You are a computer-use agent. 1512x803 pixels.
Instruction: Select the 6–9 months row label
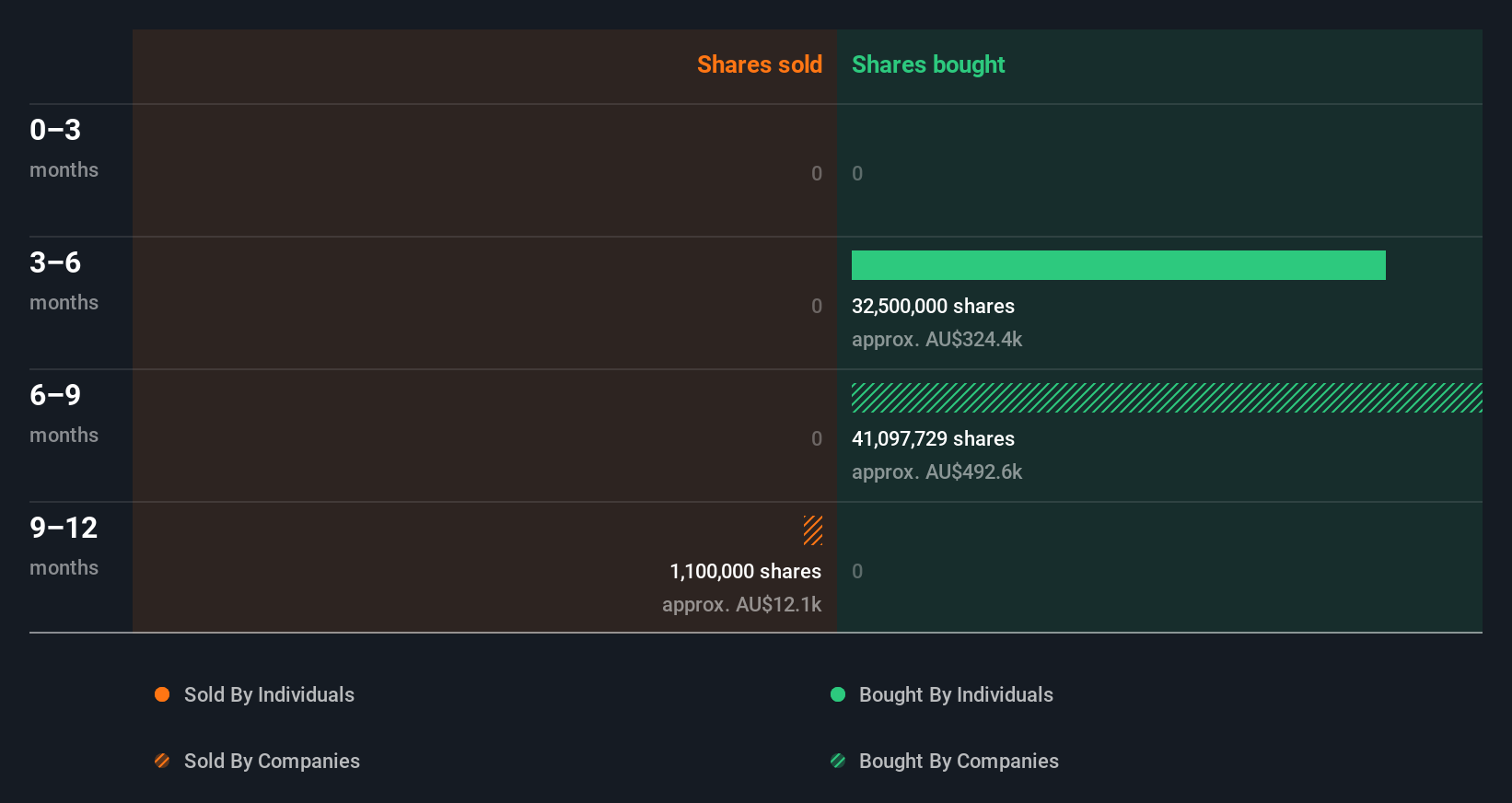click(x=64, y=413)
